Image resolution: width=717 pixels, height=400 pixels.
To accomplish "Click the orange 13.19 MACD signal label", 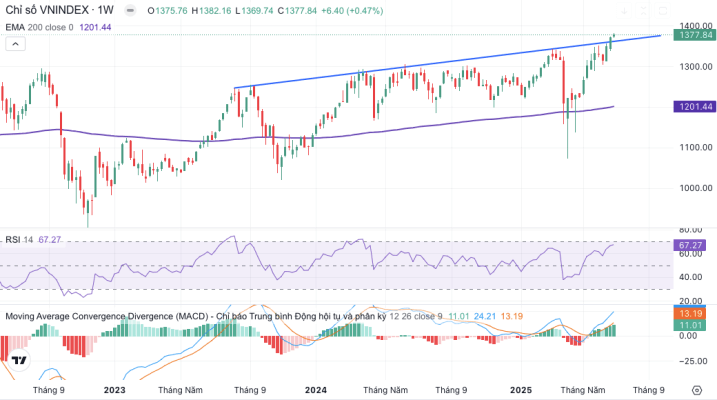I will click(x=690, y=314).
